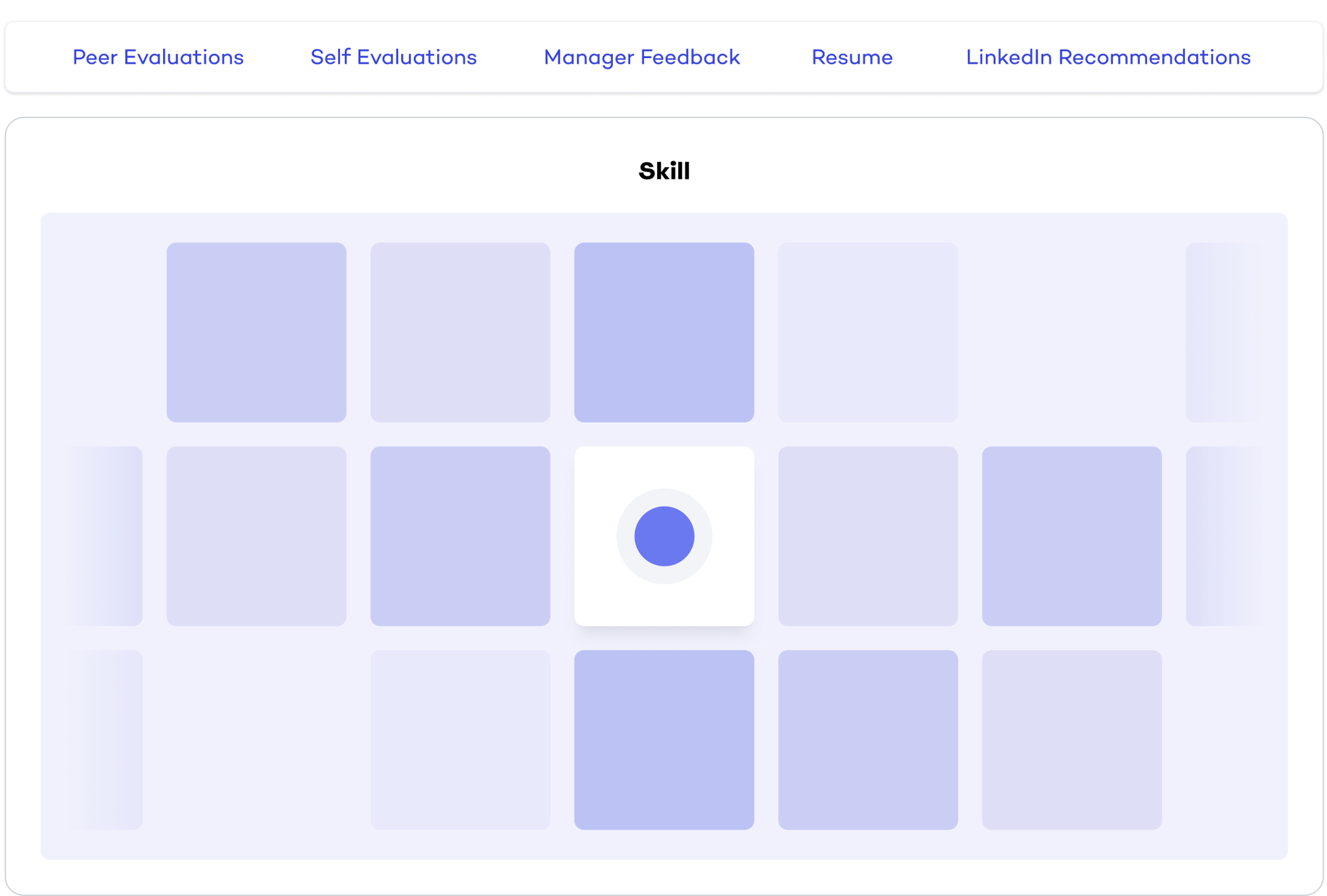Screen dimensions: 1327x896
Task: Pick the light tile diagonally above-left of the white tile
Action: (x=460, y=332)
